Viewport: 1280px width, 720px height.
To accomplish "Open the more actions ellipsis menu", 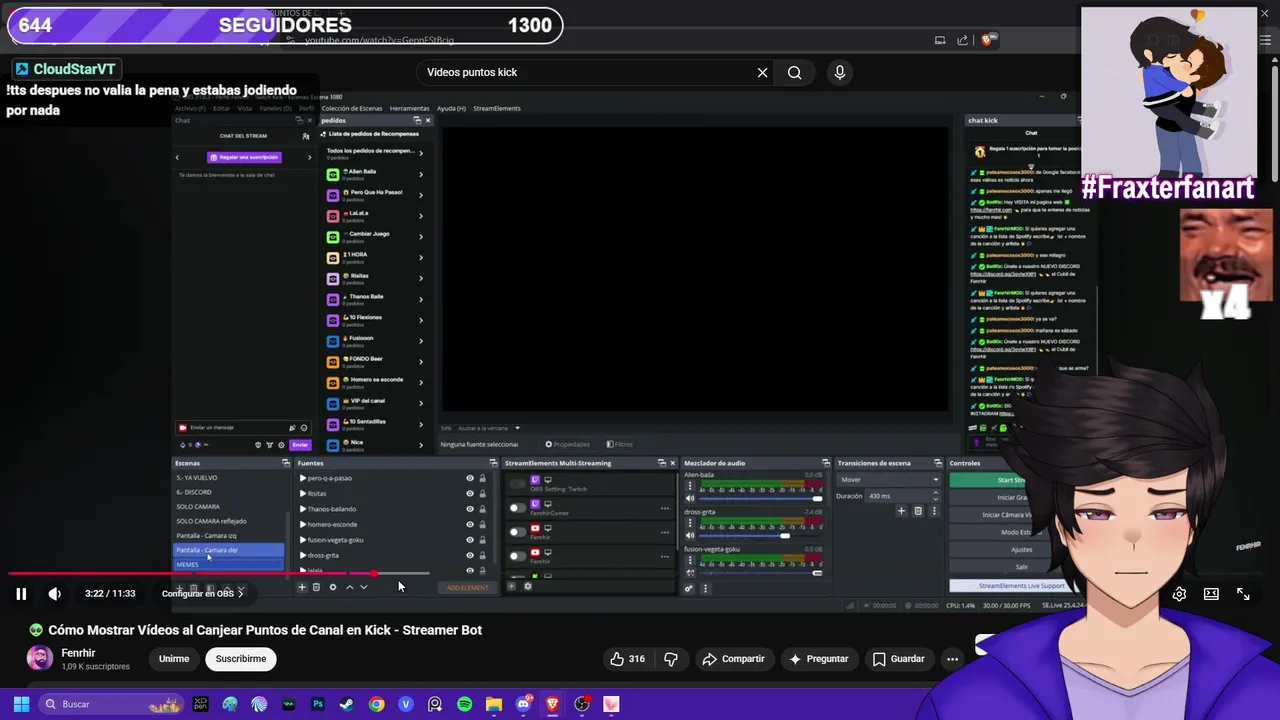I will pyautogui.click(x=952, y=659).
